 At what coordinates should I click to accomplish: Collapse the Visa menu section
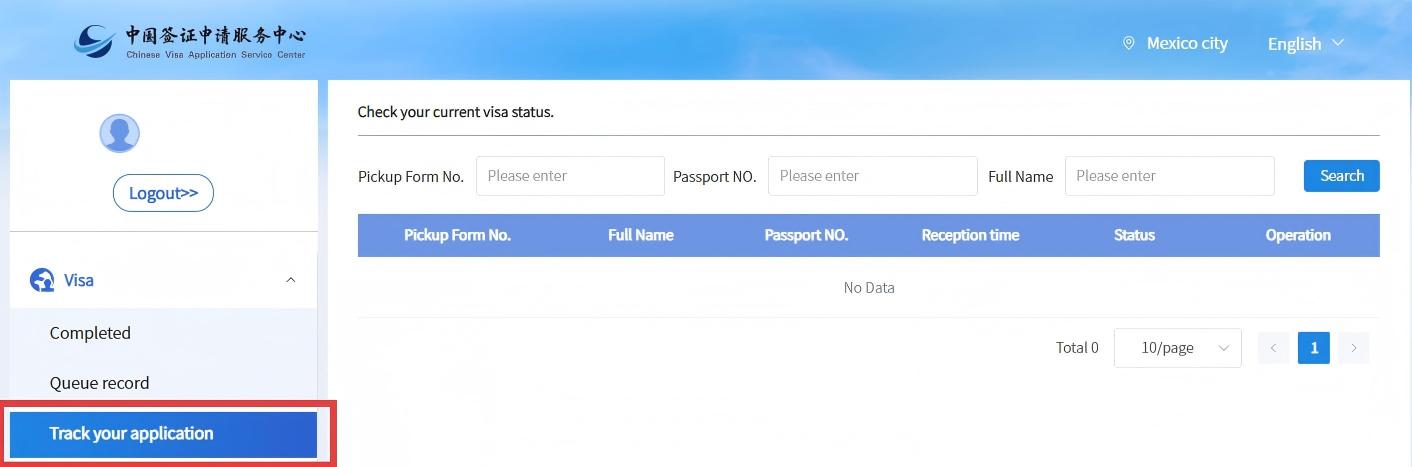click(x=291, y=280)
